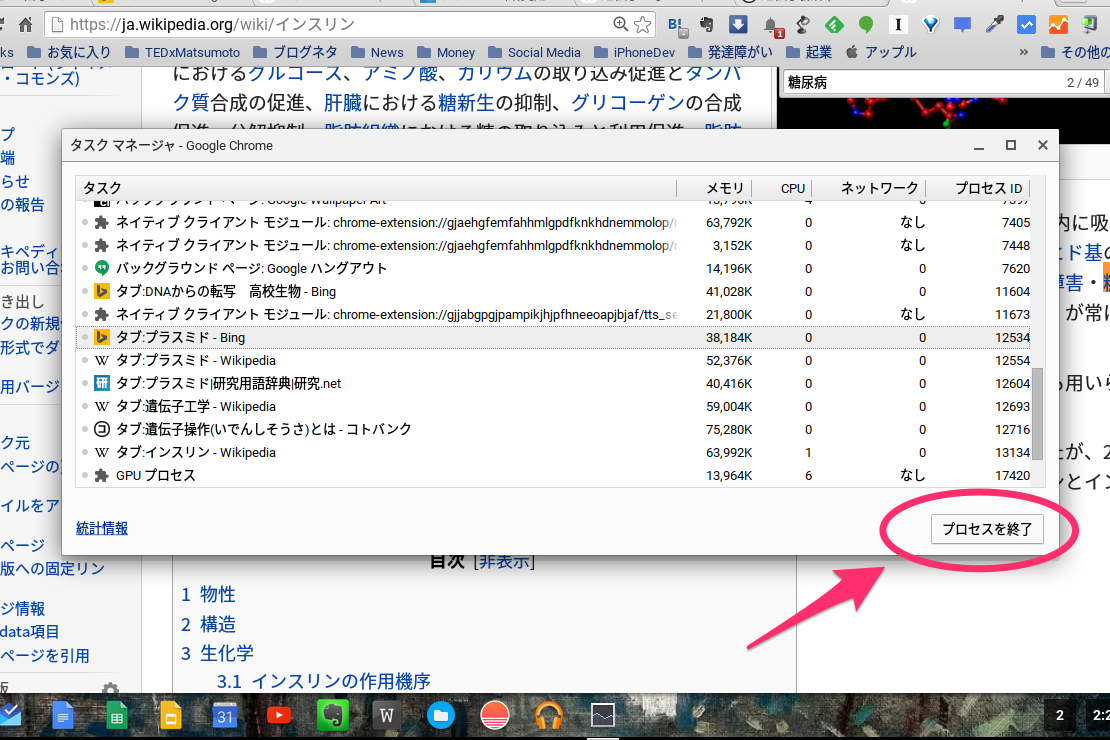The width and height of the screenshot is (1110, 740).
Task: Click the Task Manager list scrollbar thumb
Action: [1038, 414]
